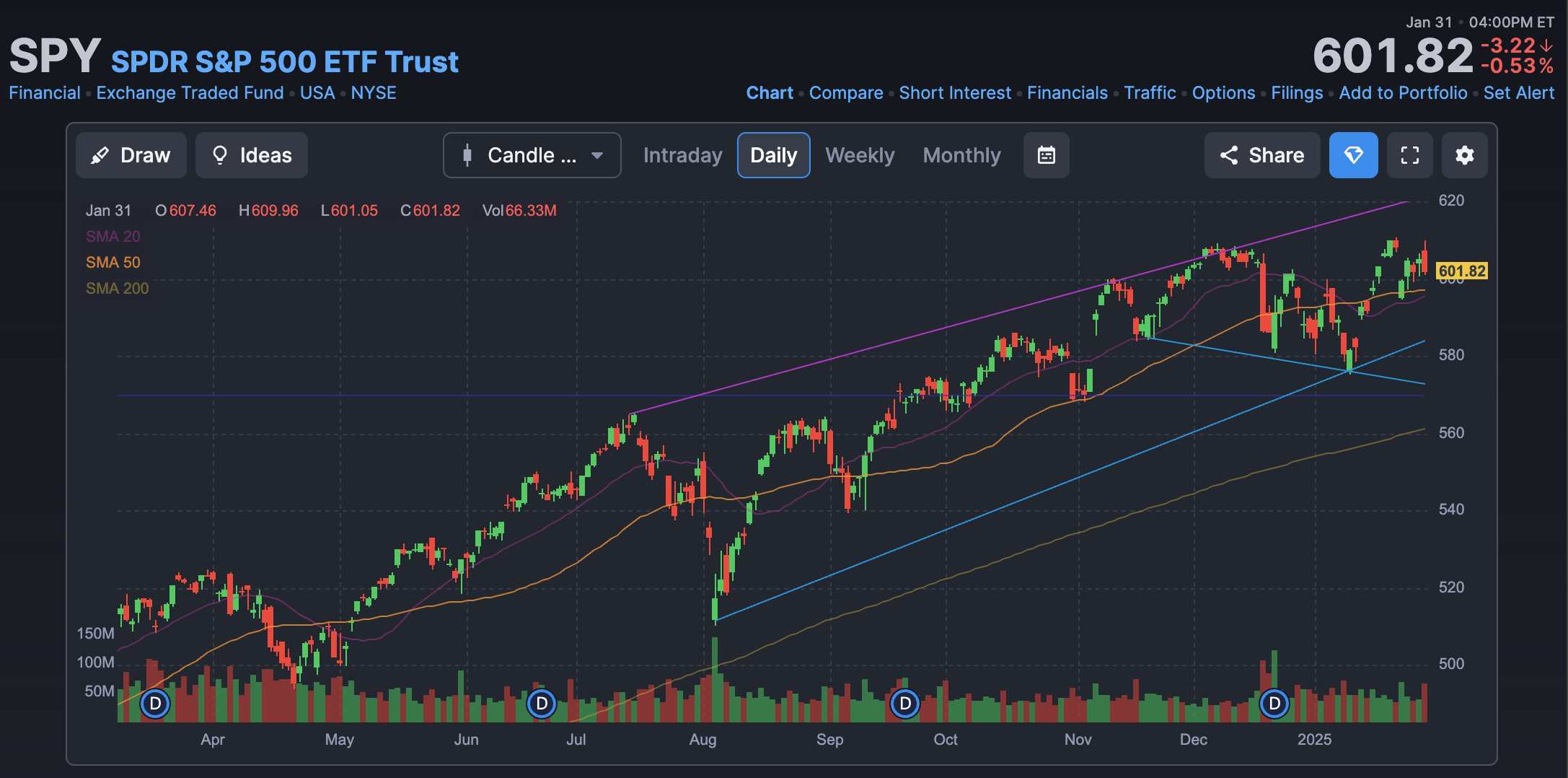Open the calendar date range icon
Image resolution: width=1568 pixels, height=778 pixels.
pyautogui.click(x=1046, y=155)
